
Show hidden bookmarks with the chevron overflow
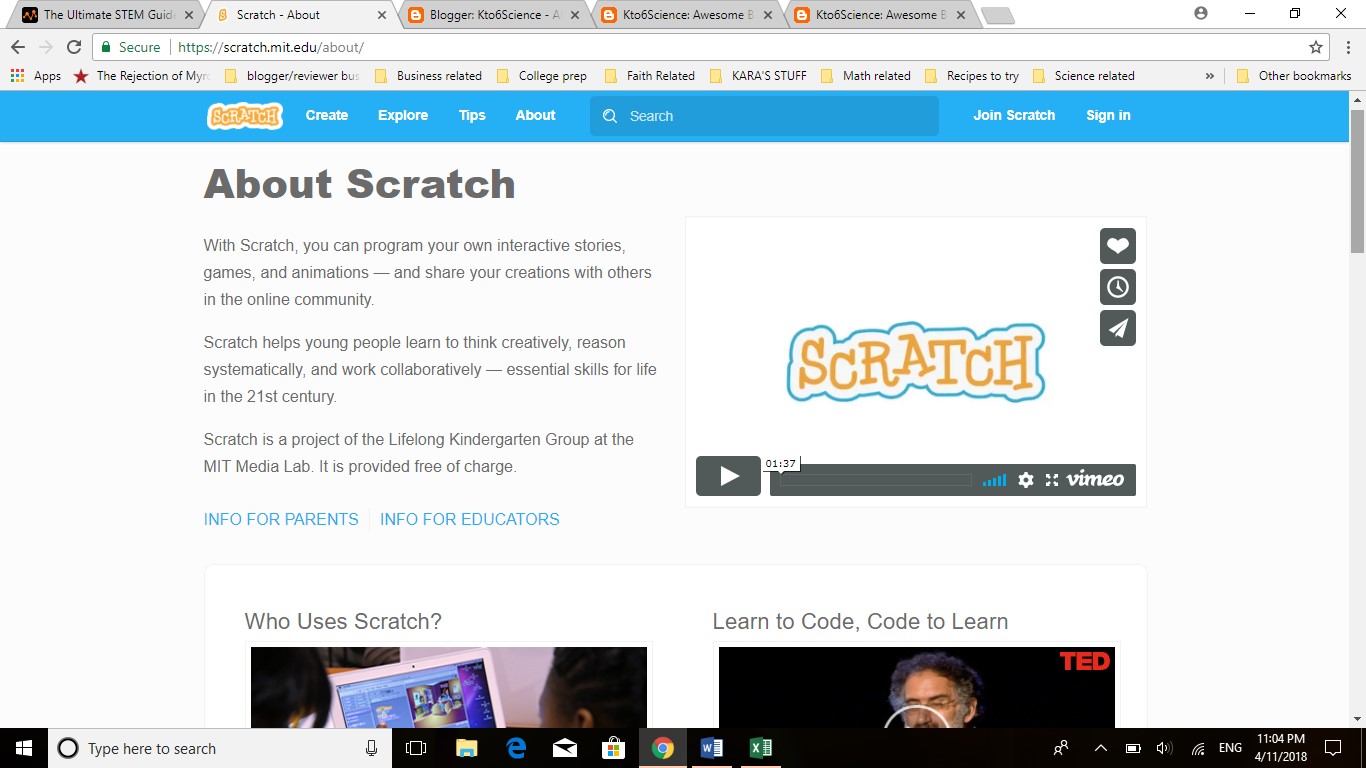coord(1209,75)
